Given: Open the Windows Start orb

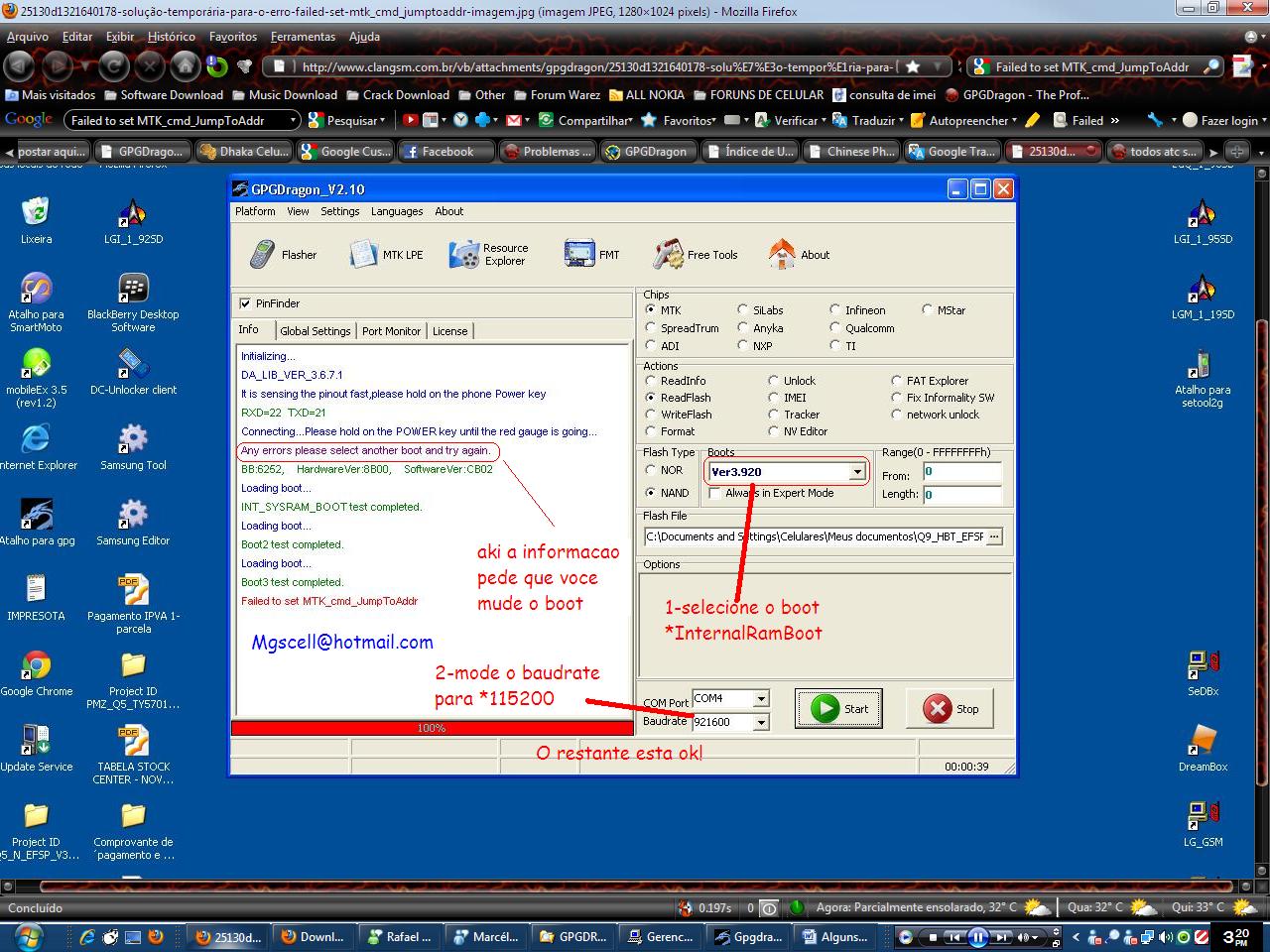Looking at the screenshot, I should 29,936.
